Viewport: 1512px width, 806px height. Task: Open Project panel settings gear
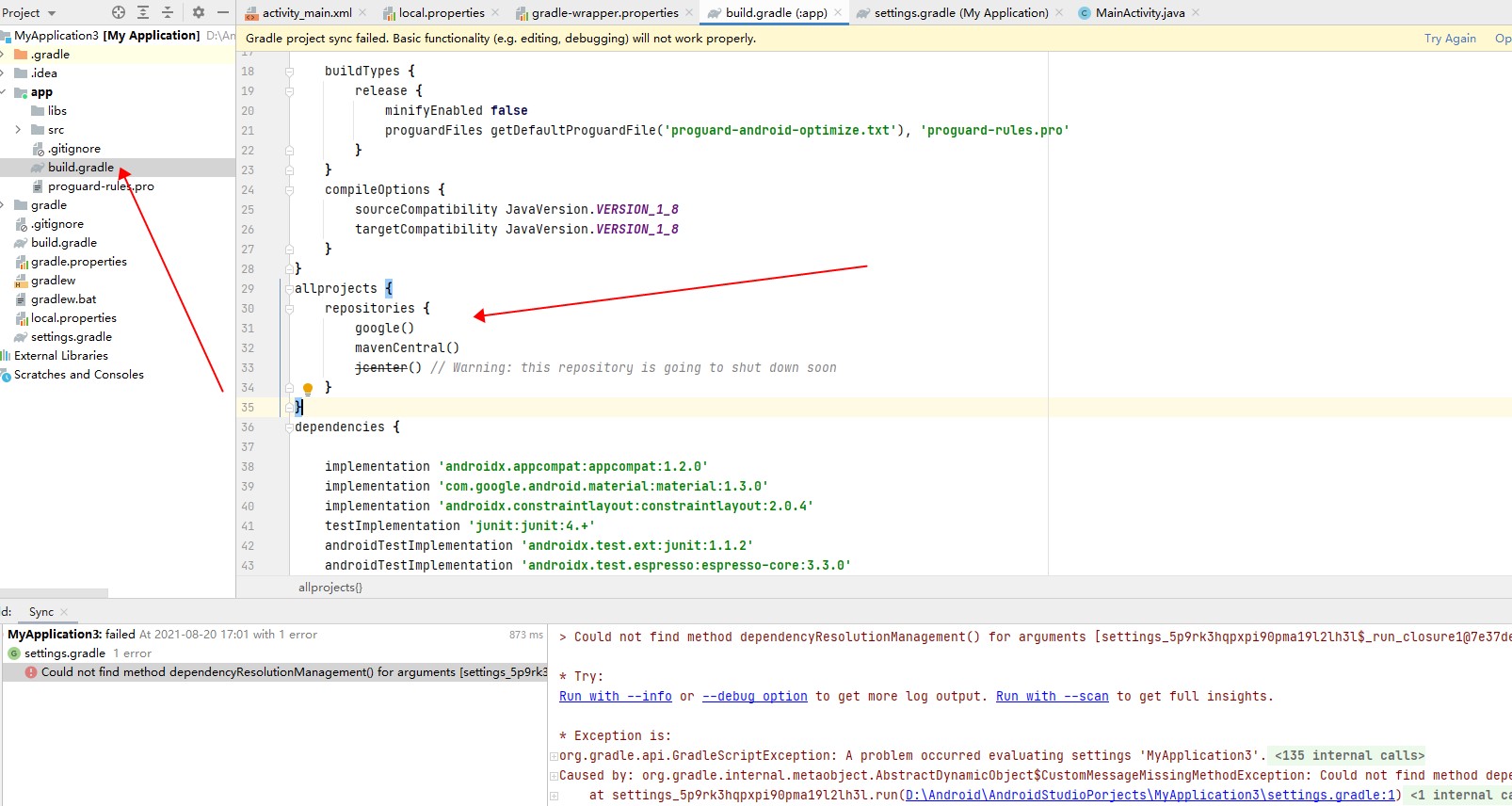[199, 12]
